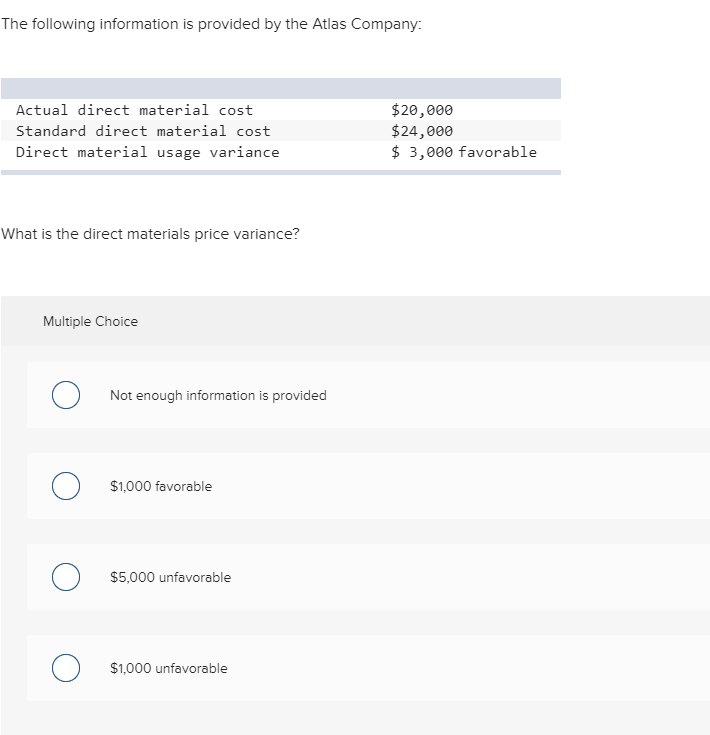Click the $20,000 value in the table
Image resolution: width=710 pixels, height=735 pixels.
click(422, 110)
